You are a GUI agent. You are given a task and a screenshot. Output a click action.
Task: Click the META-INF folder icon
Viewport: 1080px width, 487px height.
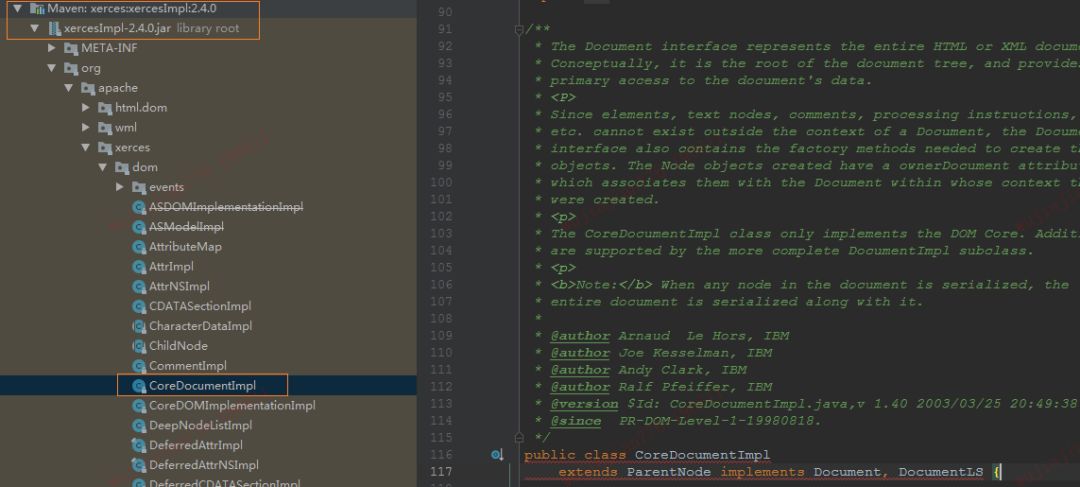71,48
